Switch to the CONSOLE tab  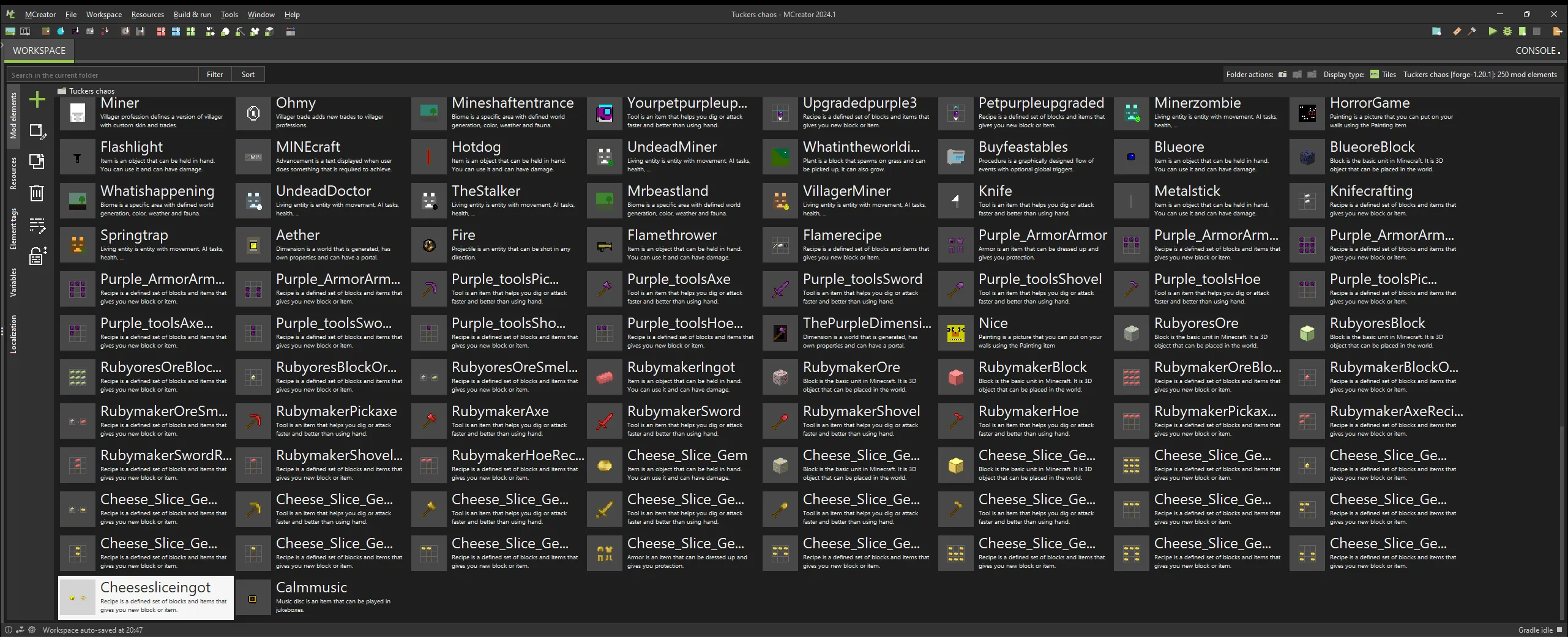pos(1537,51)
